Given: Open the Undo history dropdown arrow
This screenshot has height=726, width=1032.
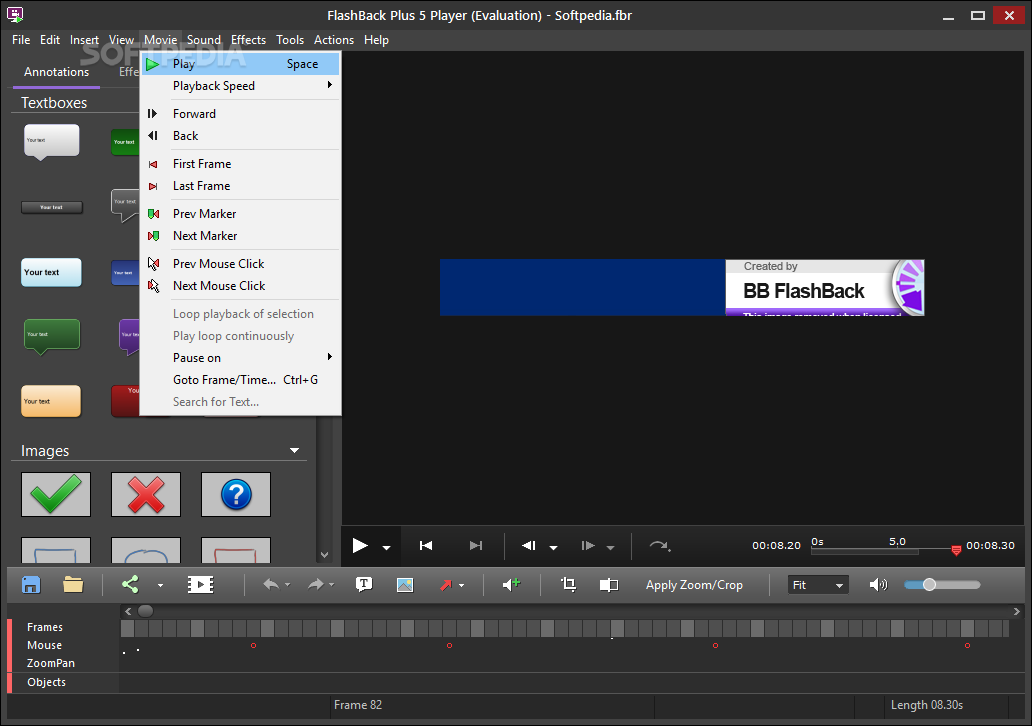Looking at the screenshot, I should coord(288,585).
